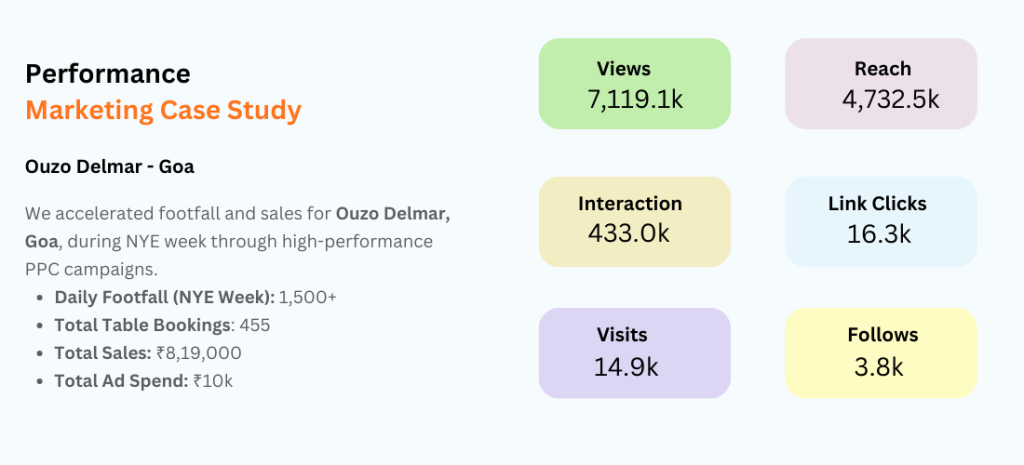Viewport: 1024px width, 465px height.
Task: Select the 14.9k visits figure
Action: tap(626, 366)
